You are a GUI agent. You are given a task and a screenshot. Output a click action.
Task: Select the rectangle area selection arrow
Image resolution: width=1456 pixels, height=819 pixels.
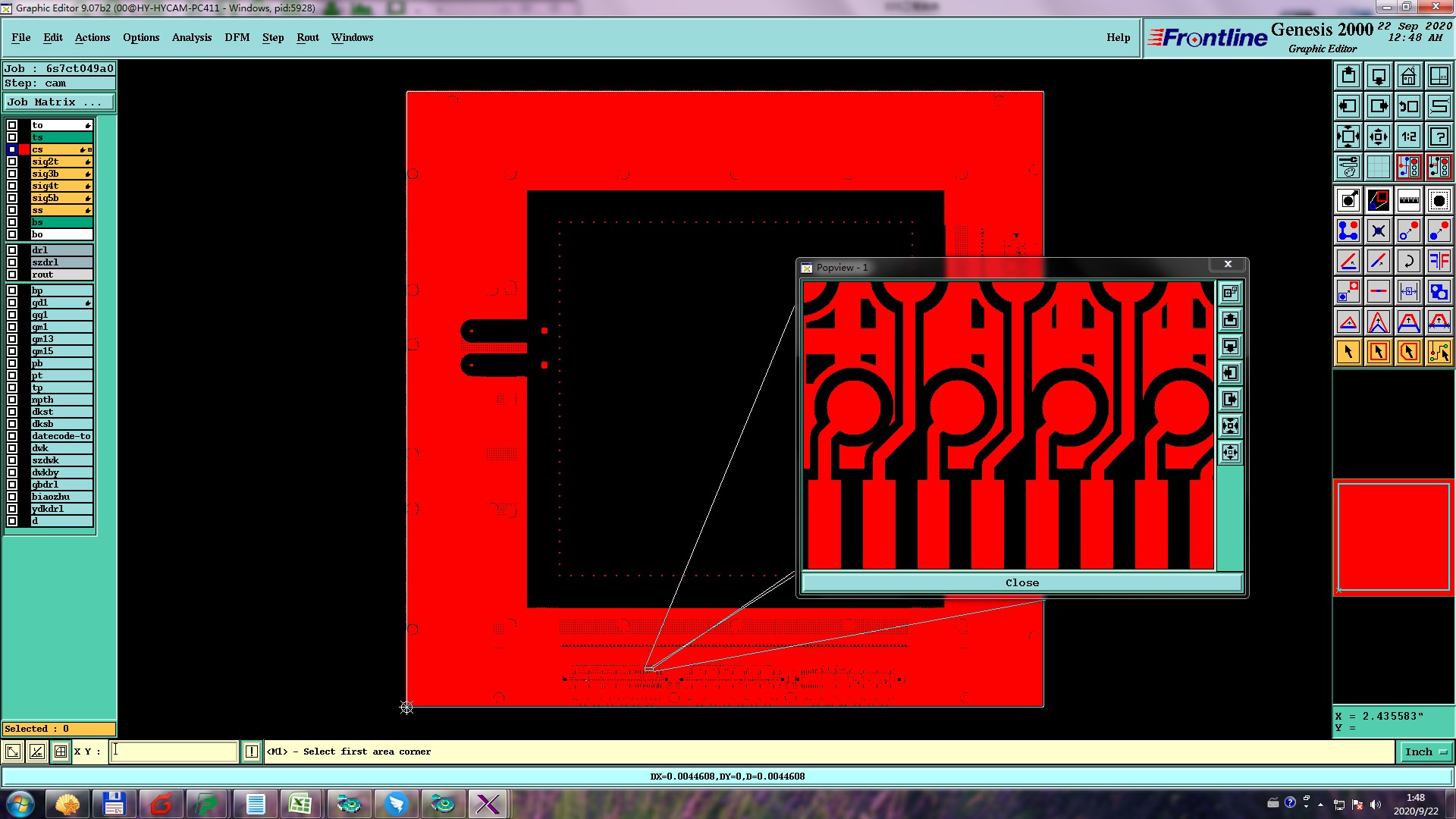coord(1378,352)
